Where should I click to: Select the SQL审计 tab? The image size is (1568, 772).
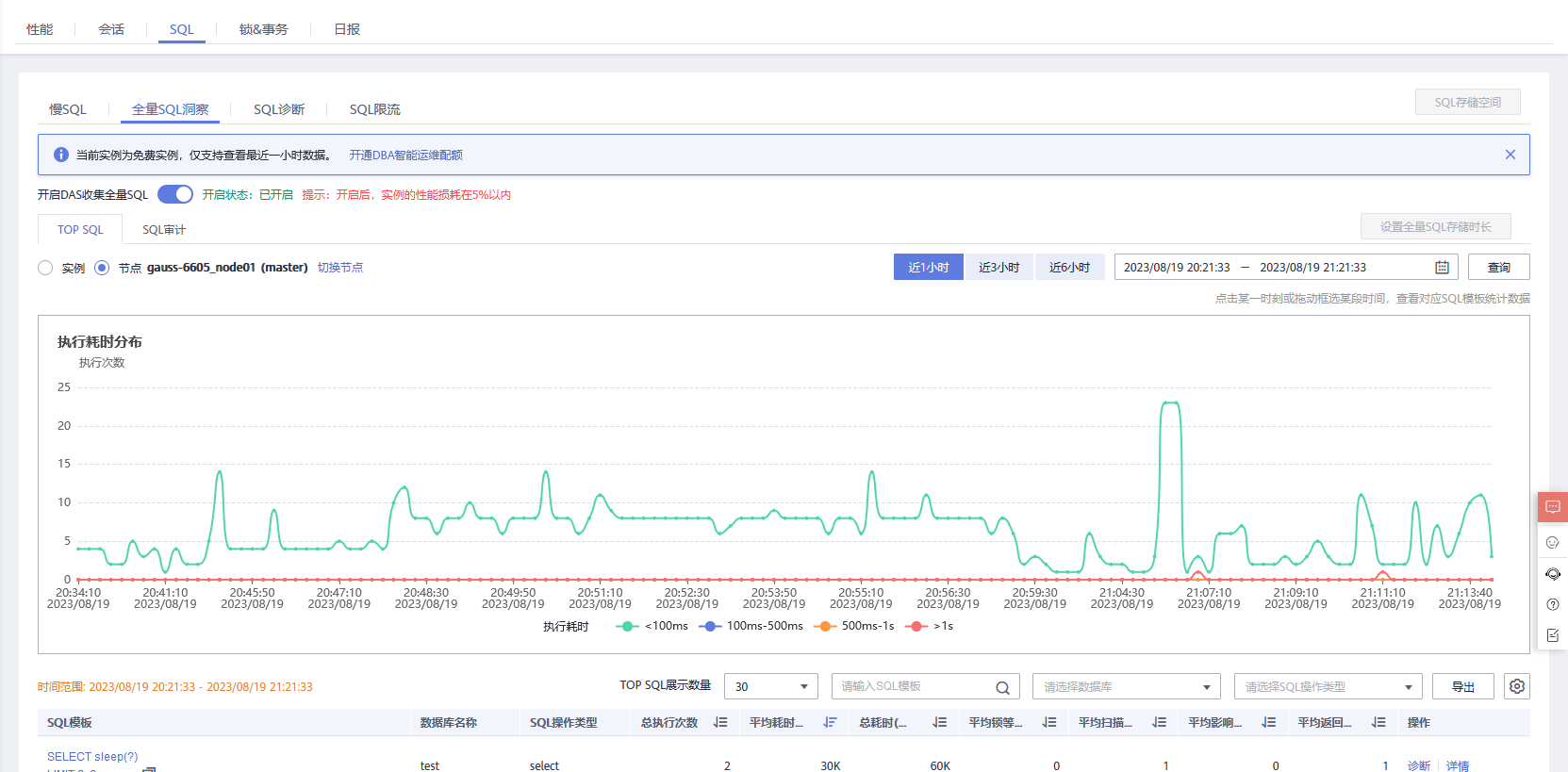point(164,229)
